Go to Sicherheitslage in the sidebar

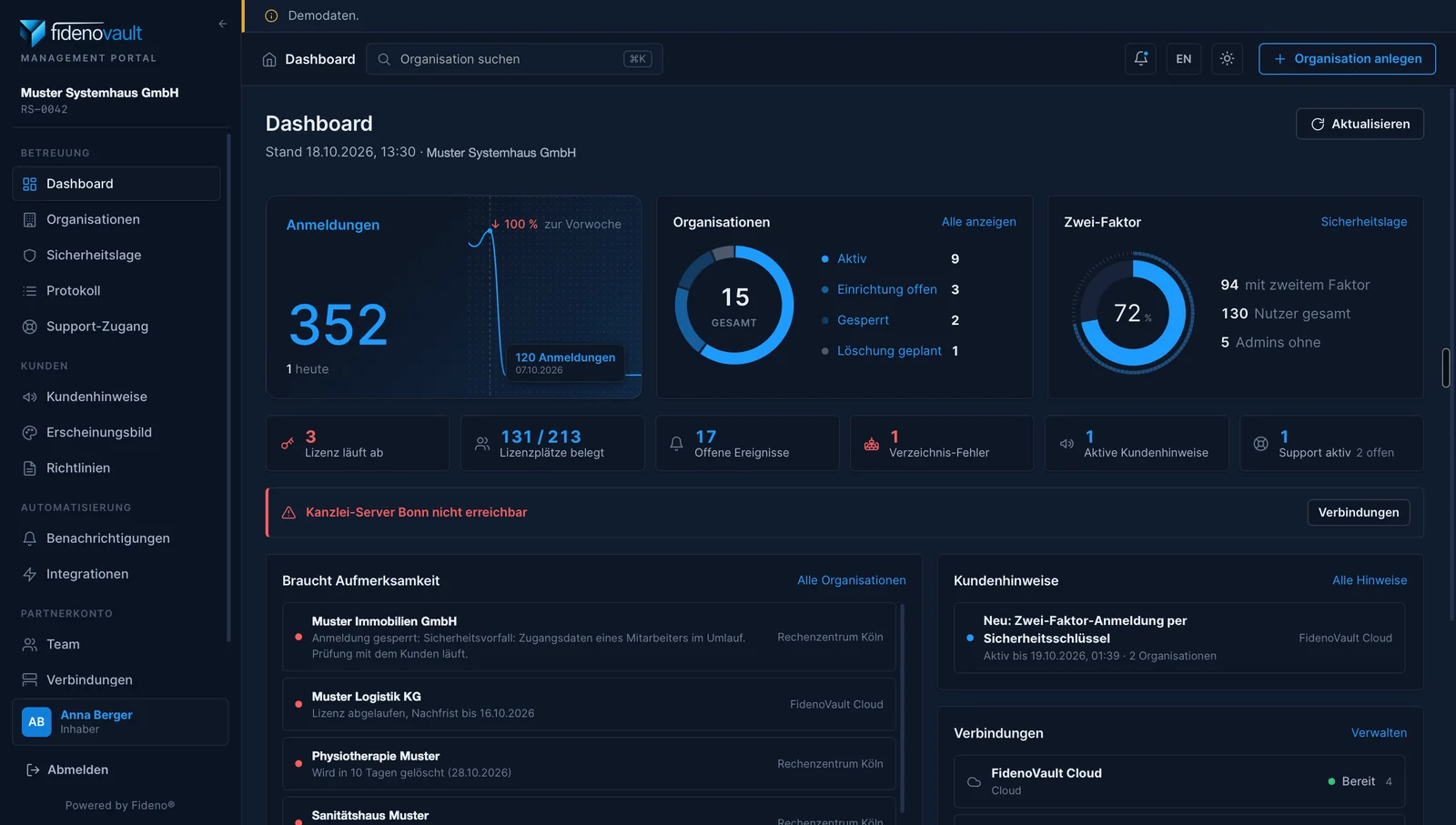point(116,255)
